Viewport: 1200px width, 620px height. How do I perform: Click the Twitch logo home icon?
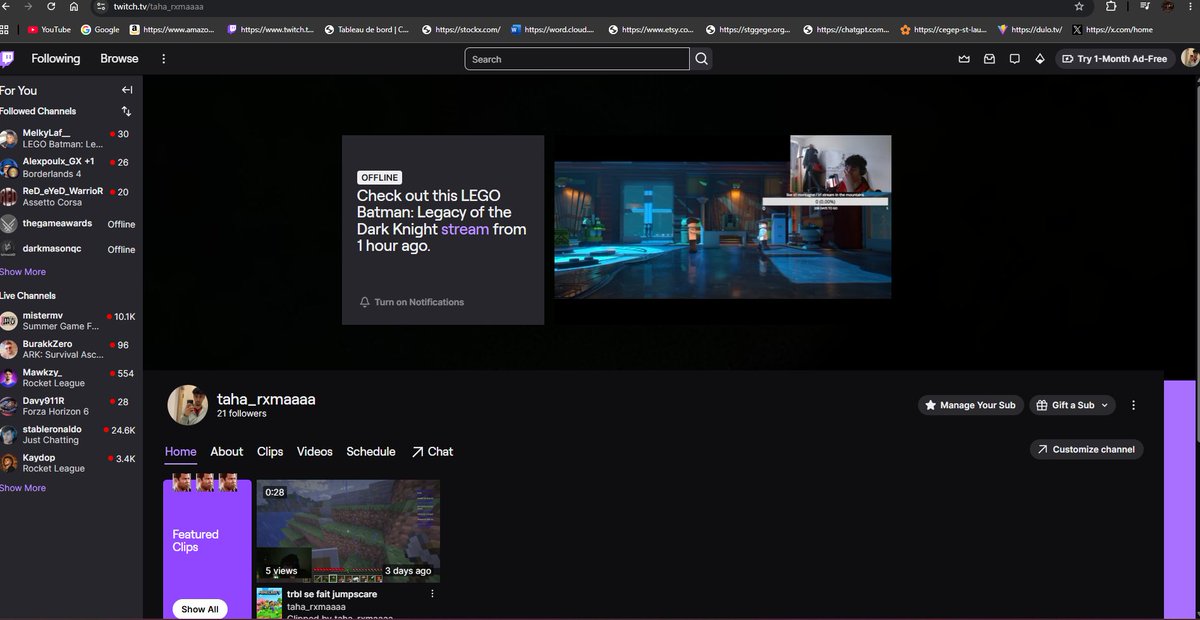[7, 59]
